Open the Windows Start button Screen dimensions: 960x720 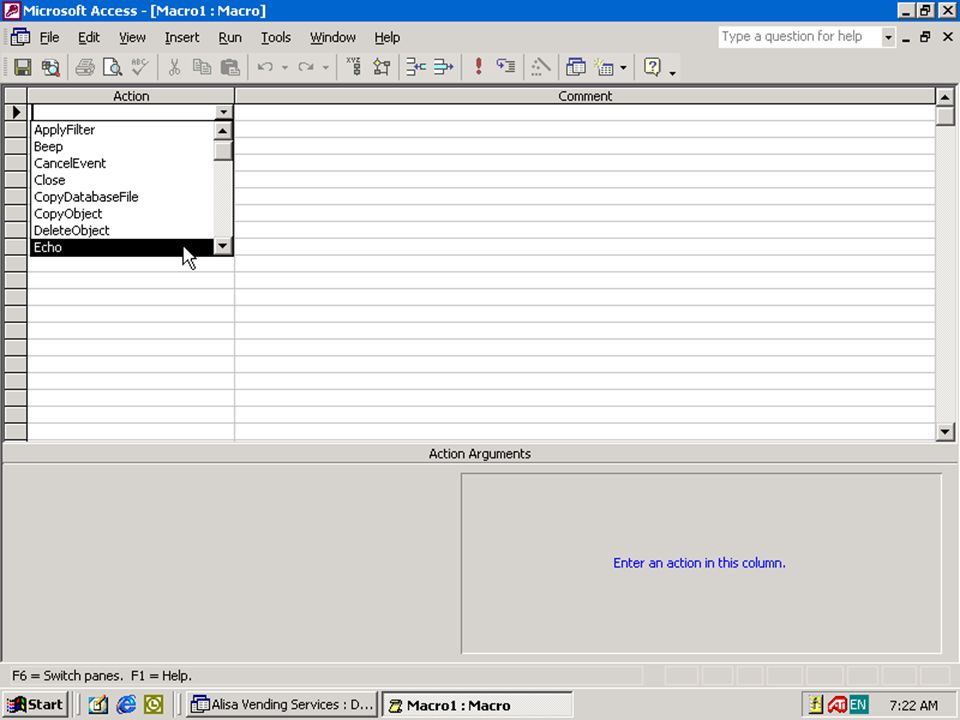click(x=36, y=705)
